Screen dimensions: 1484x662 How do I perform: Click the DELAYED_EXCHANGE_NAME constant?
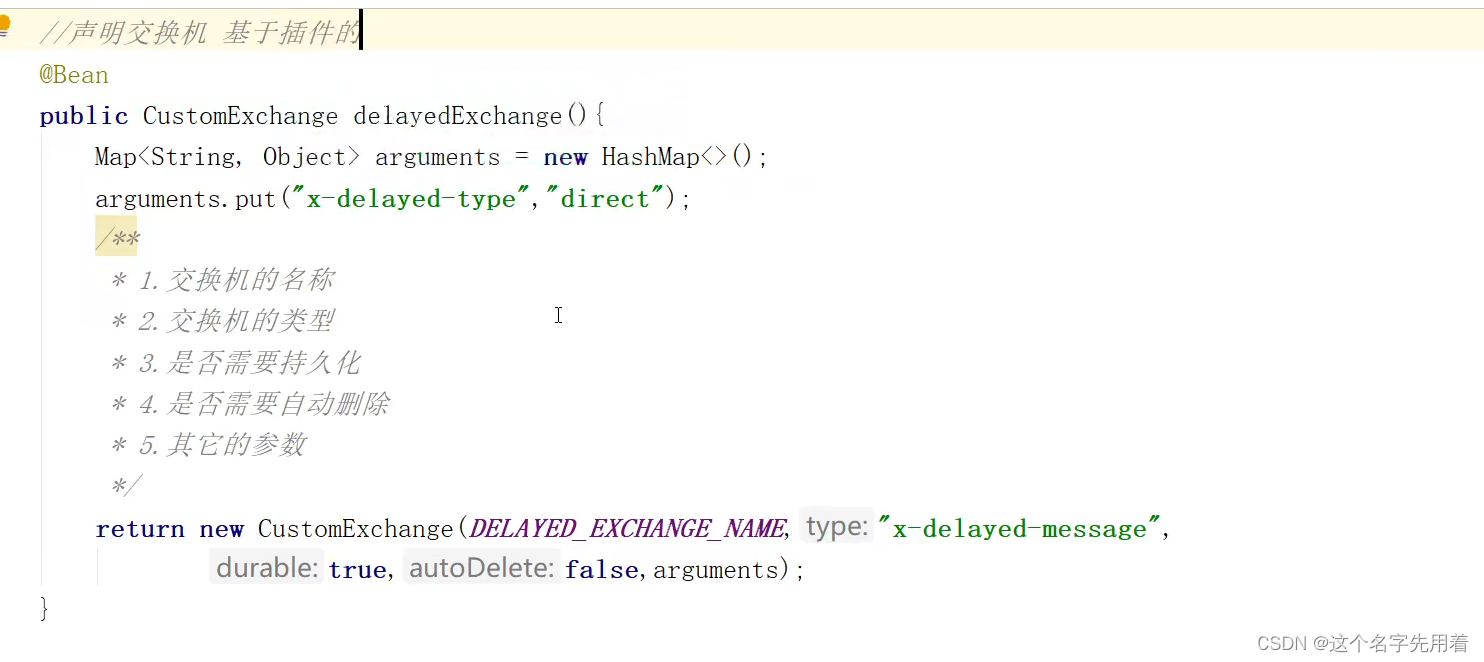pos(628,529)
